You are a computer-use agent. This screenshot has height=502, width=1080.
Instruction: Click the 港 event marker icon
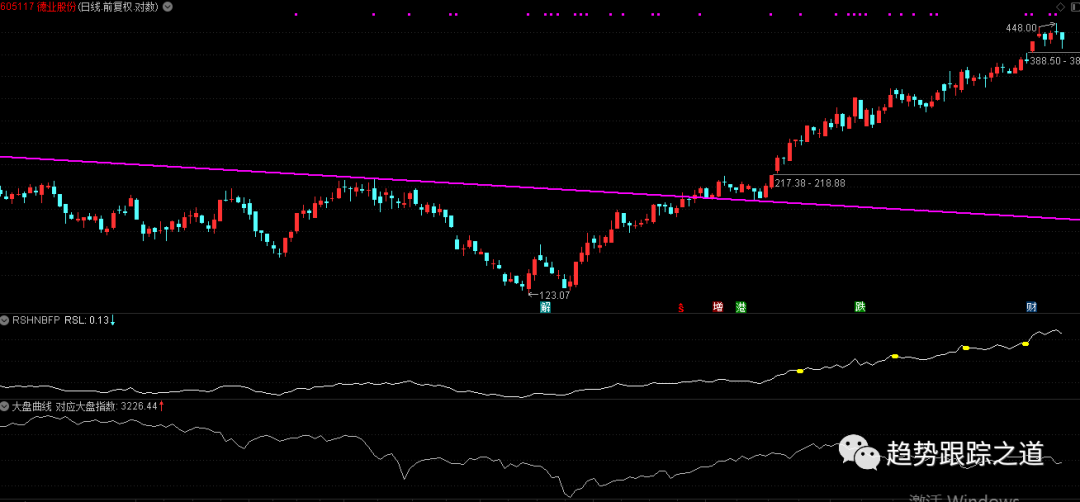coord(741,307)
